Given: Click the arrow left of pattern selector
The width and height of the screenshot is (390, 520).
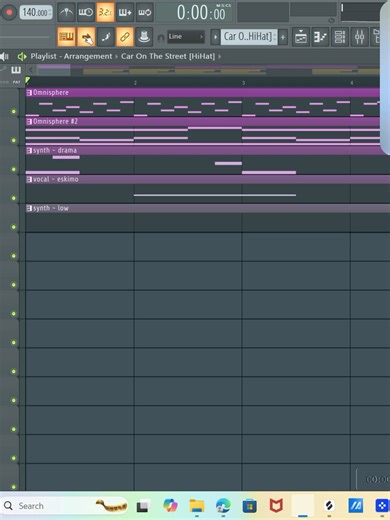Looking at the screenshot, I should click(215, 37).
